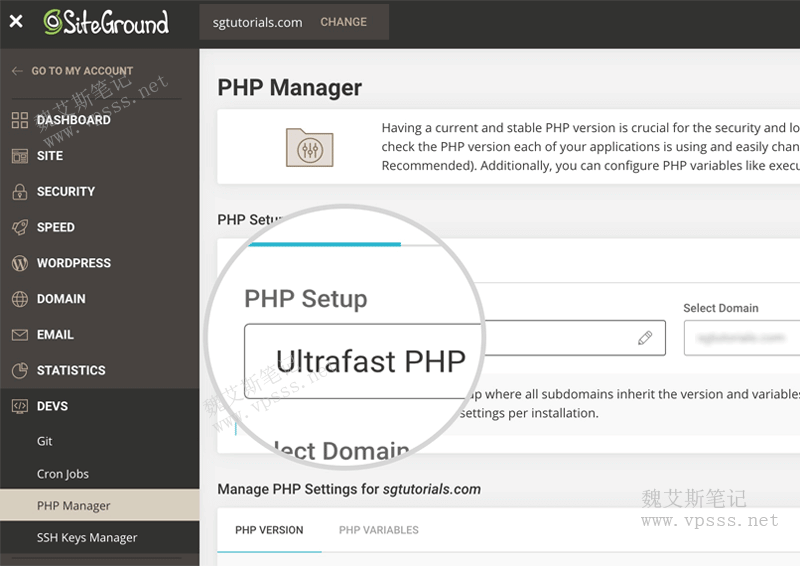Expand the WORDPRESS menu section

(x=73, y=263)
